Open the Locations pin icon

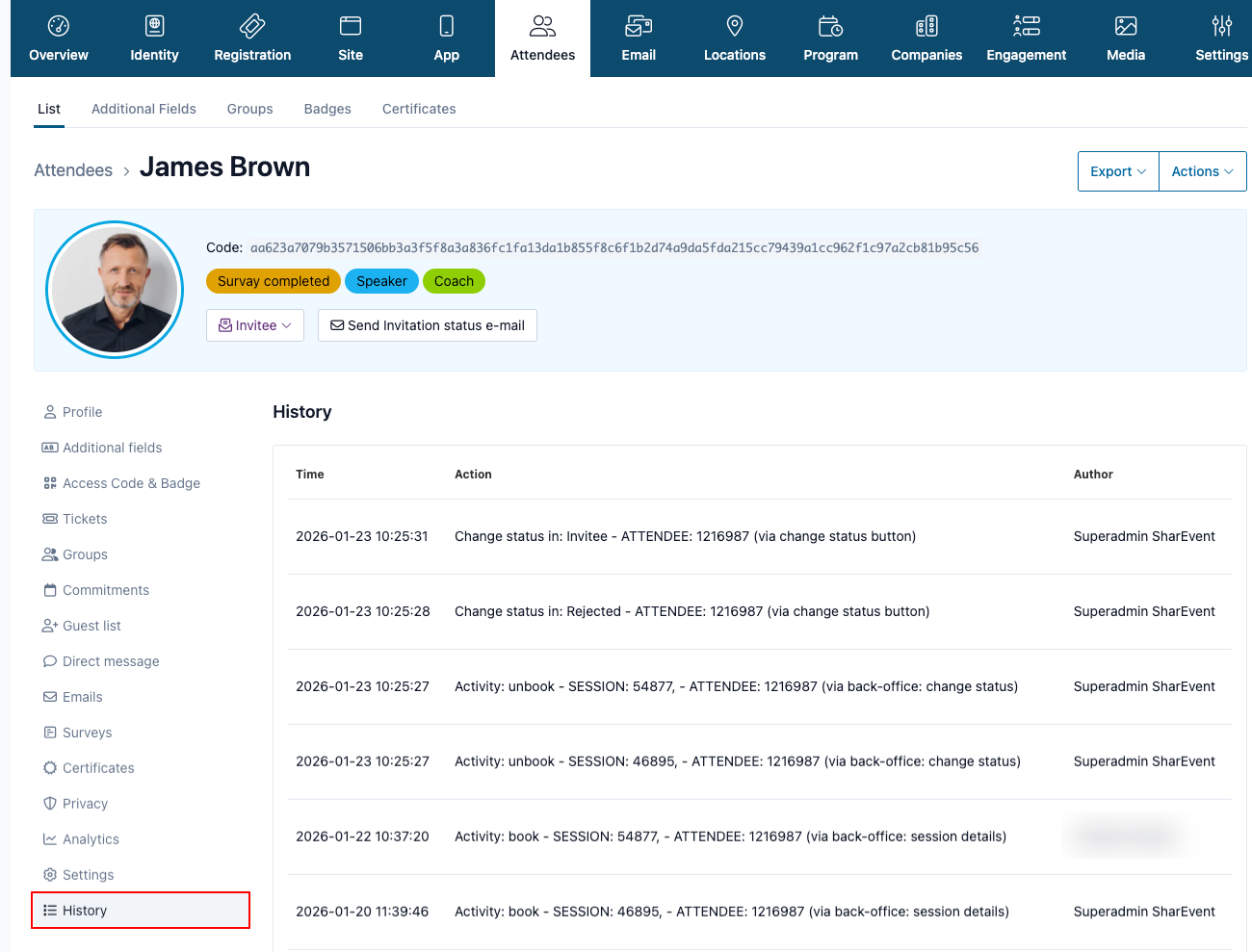point(734,26)
